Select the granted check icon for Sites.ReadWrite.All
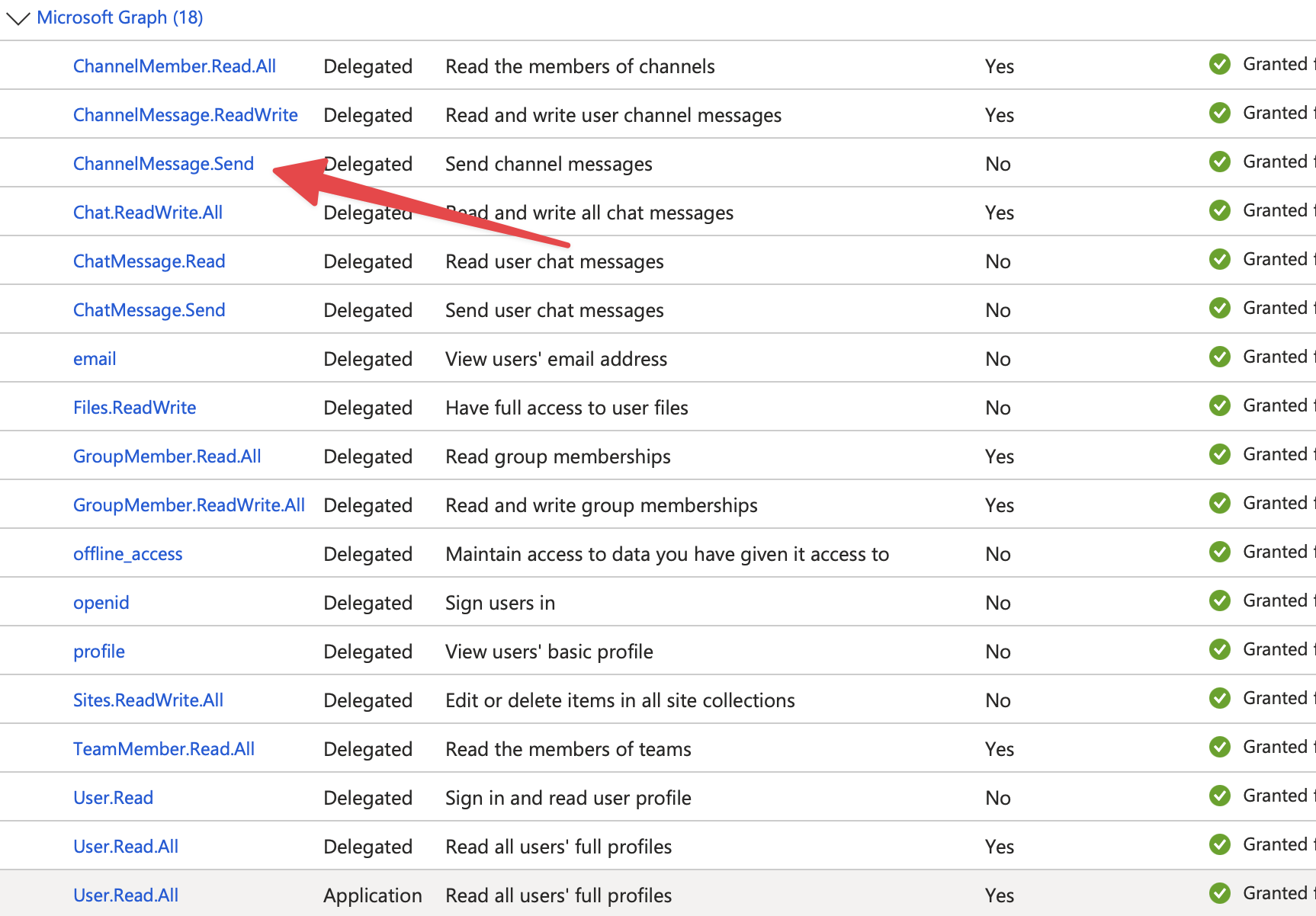 point(1220,698)
